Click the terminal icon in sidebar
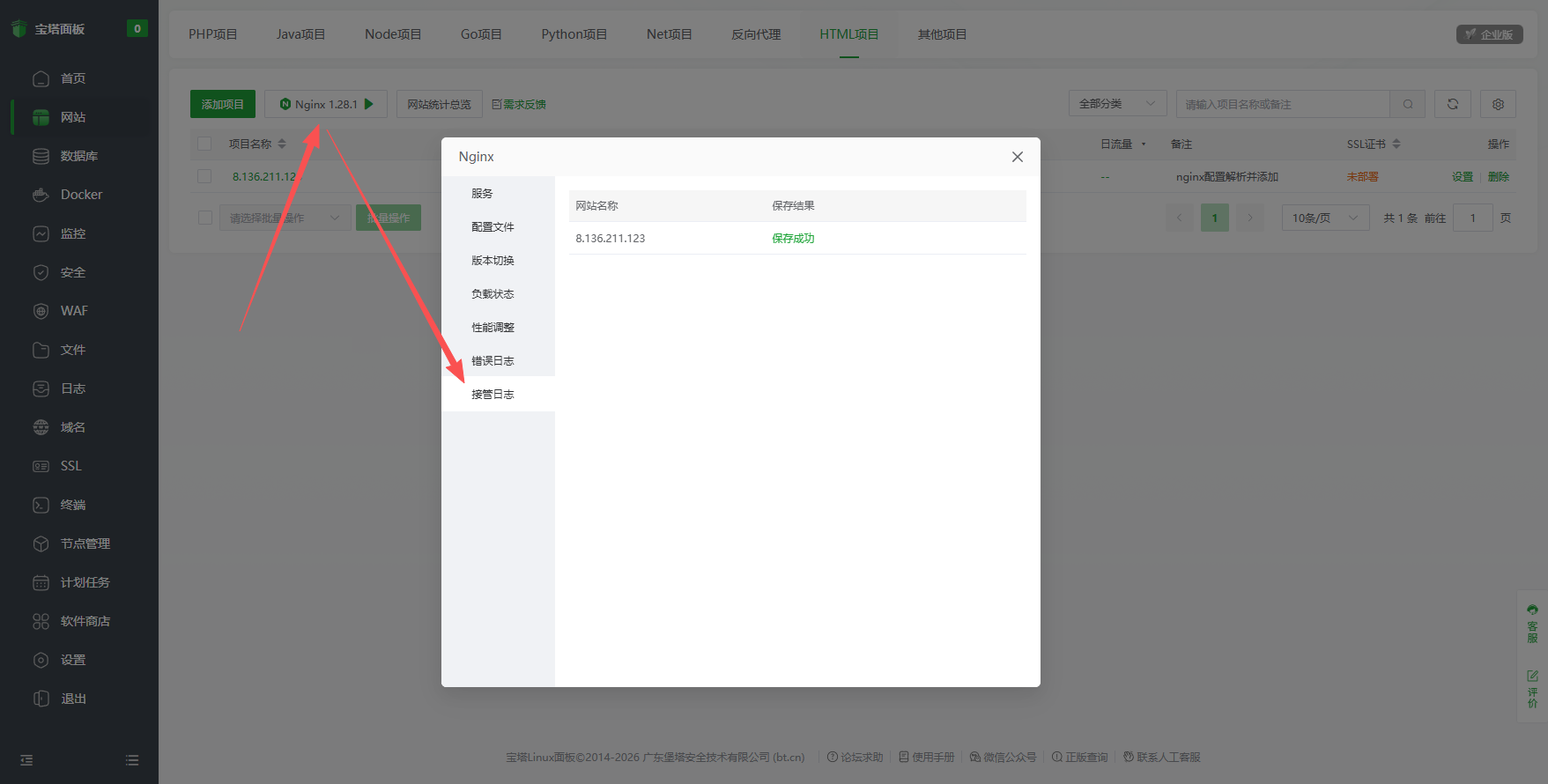Viewport: 1548px width, 784px height. 41,505
